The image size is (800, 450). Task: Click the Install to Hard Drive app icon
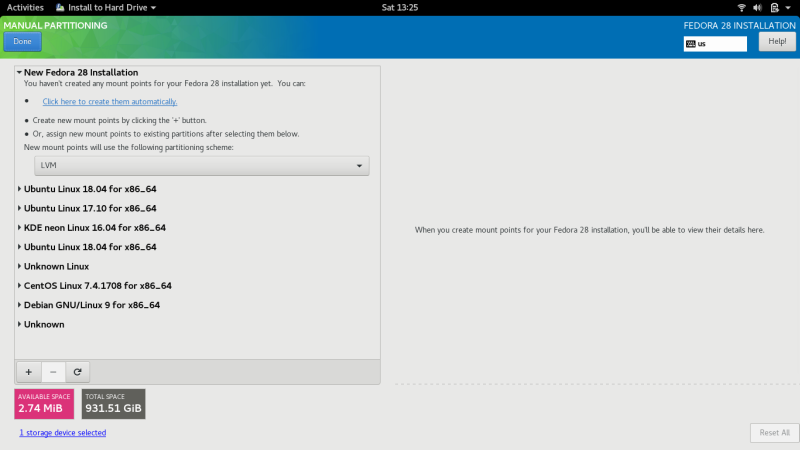pos(60,8)
